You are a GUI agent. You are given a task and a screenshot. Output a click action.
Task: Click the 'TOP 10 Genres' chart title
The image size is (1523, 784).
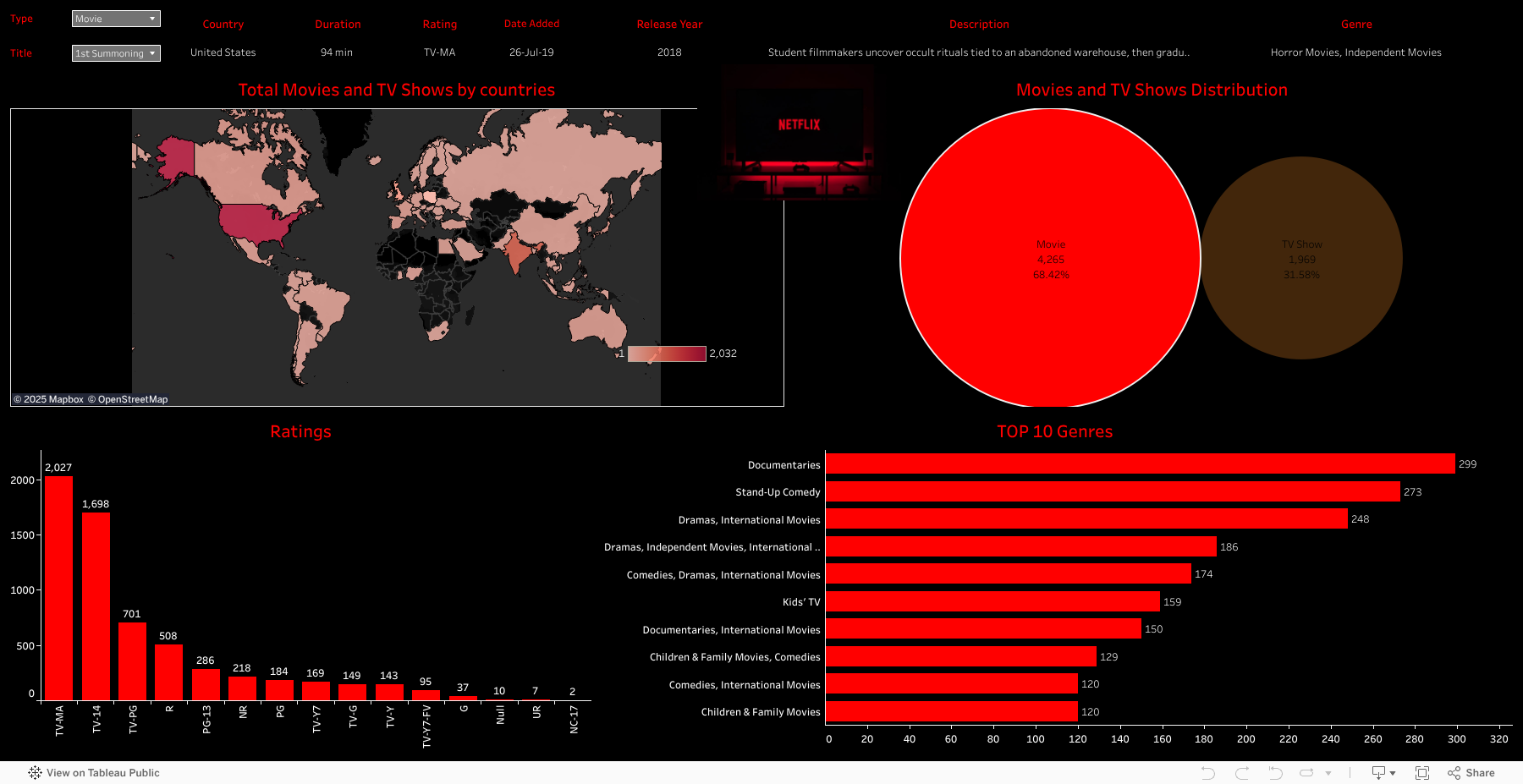tap(1054, 431)
